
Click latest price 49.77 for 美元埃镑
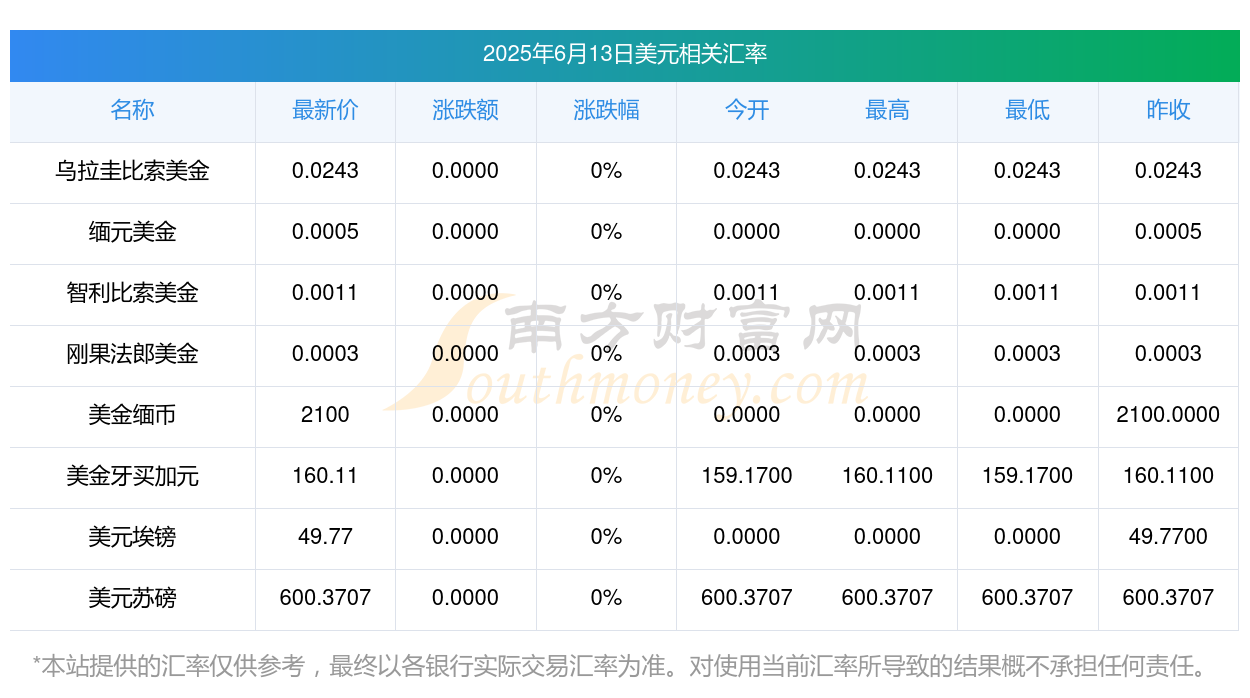tap(325, 537)
